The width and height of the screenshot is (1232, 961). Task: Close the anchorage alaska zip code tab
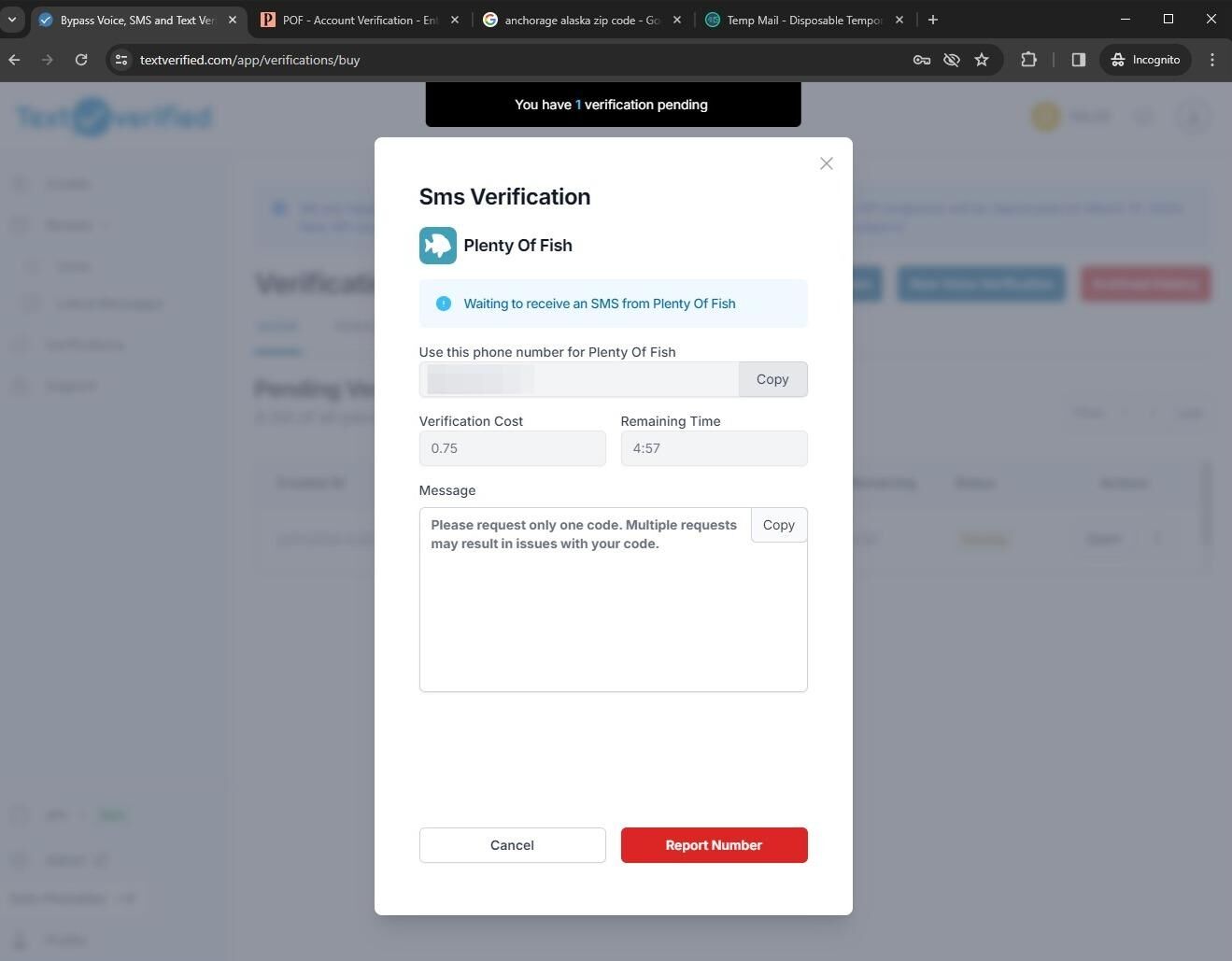click(x=677, y=20)
